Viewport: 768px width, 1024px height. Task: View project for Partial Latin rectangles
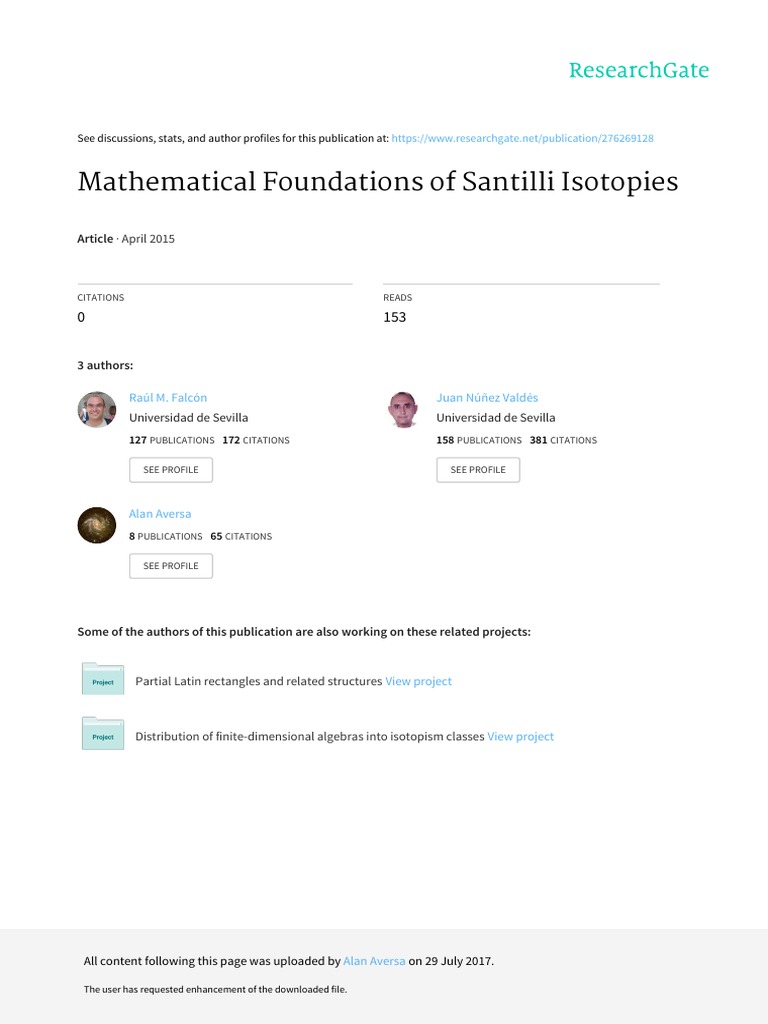tap(418, 681)
